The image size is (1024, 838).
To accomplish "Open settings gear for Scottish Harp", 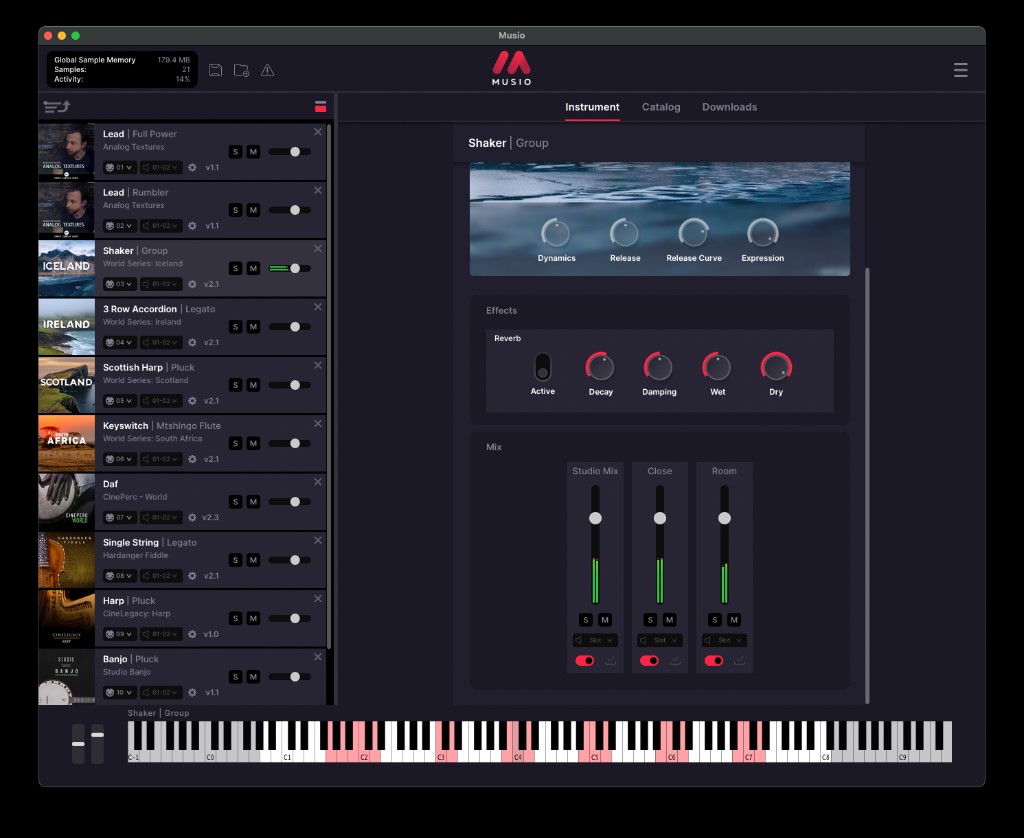I will (192, 400).
